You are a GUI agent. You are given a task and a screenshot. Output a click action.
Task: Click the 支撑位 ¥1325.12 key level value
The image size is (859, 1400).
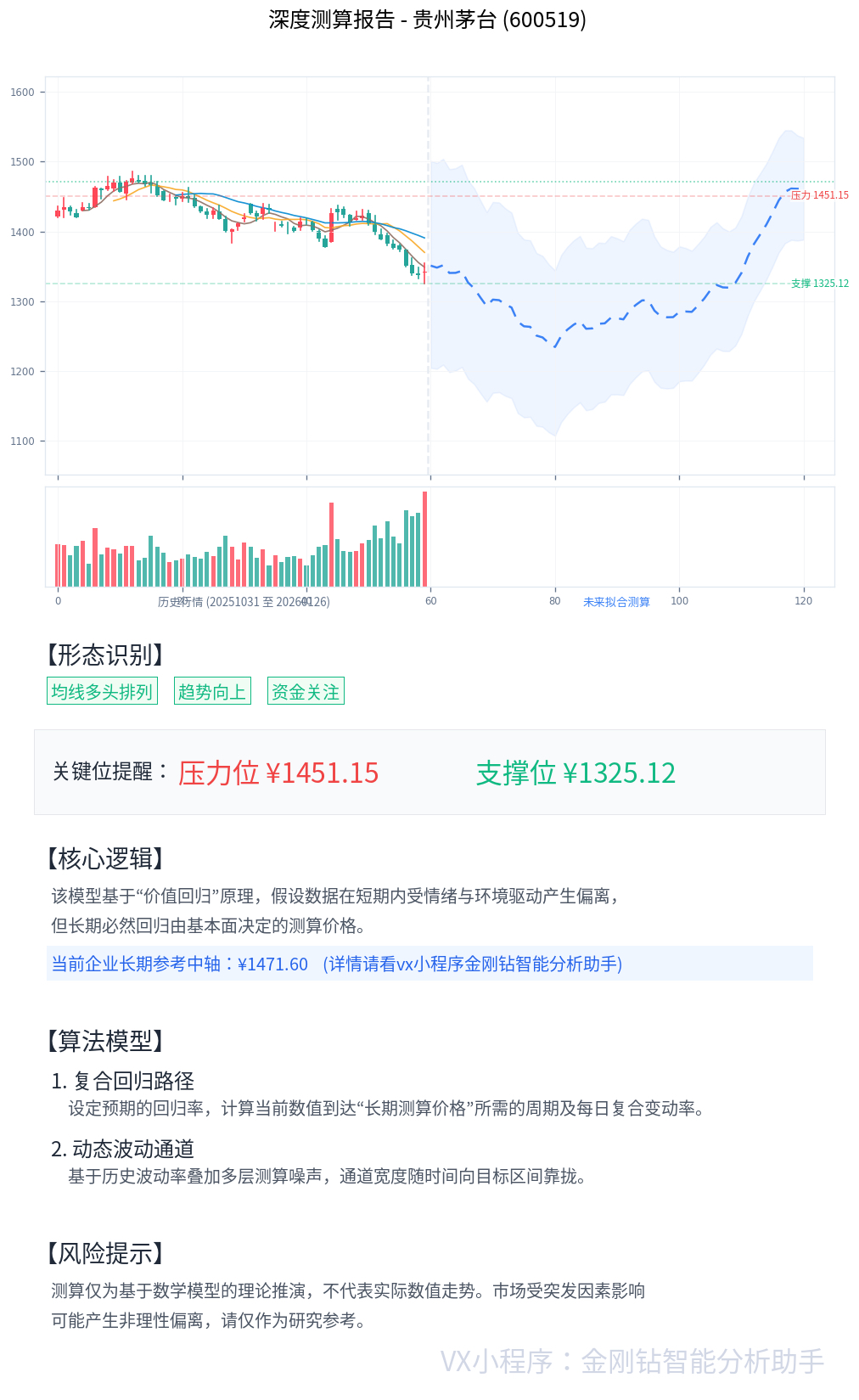click(x=575, y=773)
